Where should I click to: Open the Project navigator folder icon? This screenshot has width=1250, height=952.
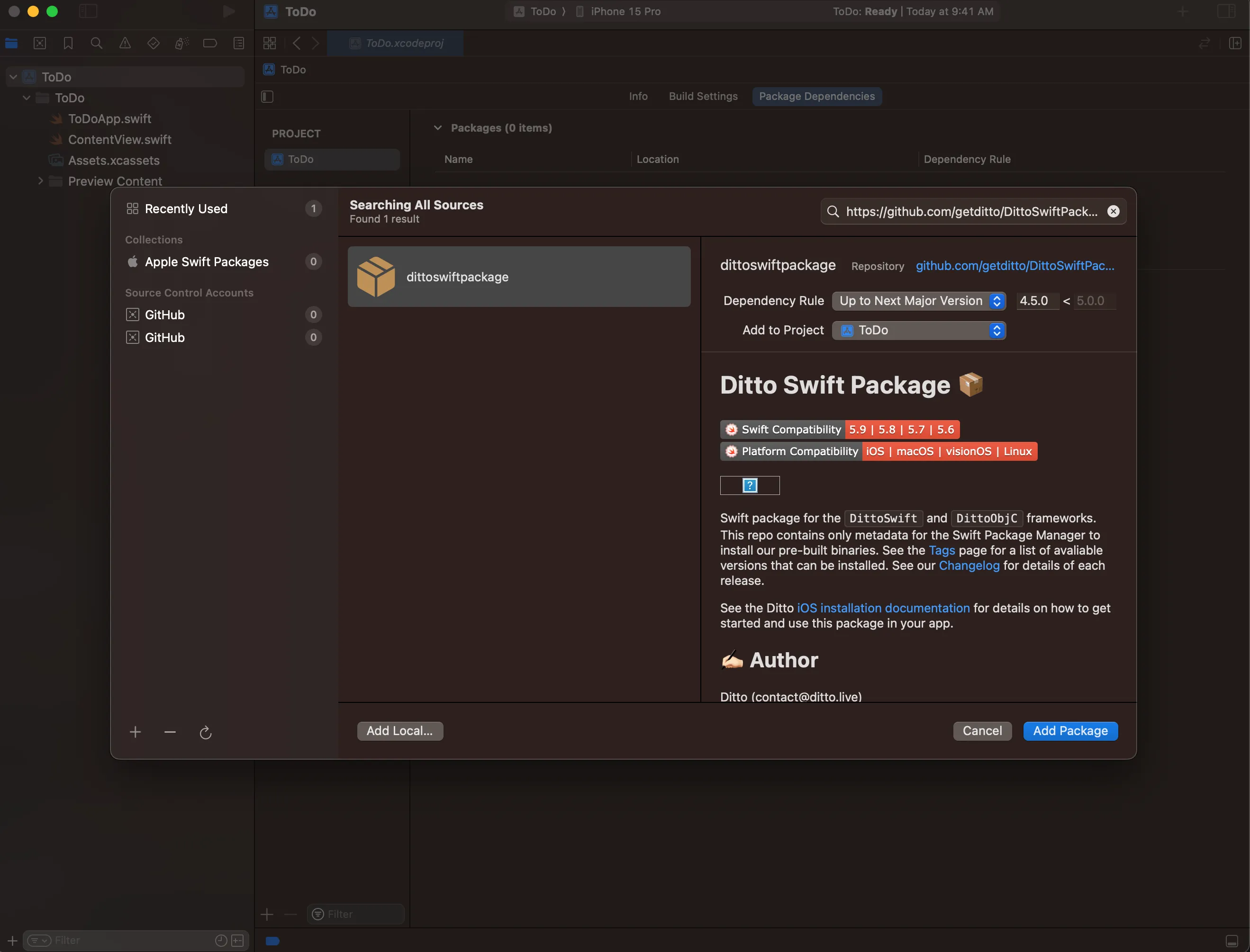(11, 43)
